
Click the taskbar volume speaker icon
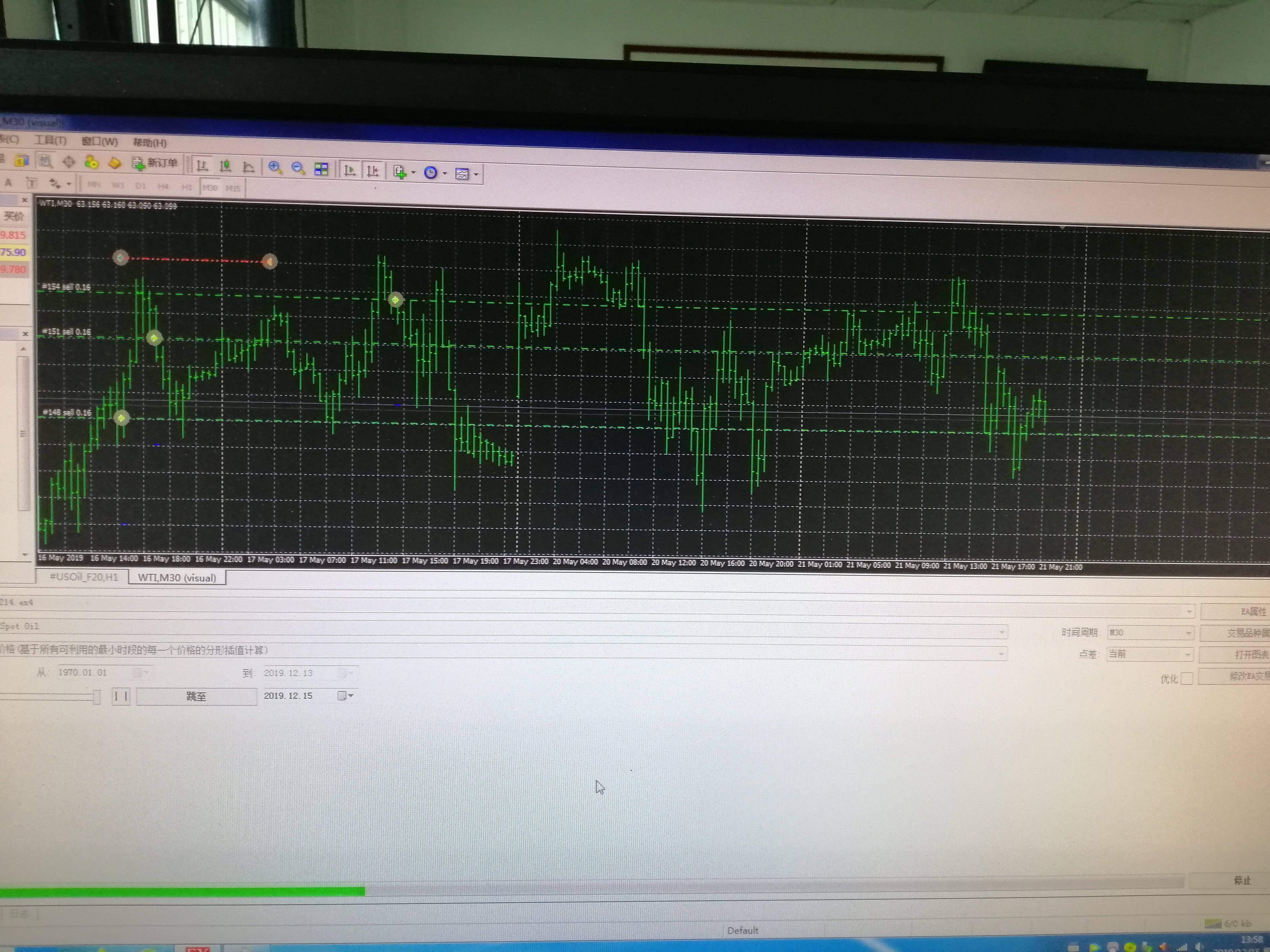point(1199,947)
